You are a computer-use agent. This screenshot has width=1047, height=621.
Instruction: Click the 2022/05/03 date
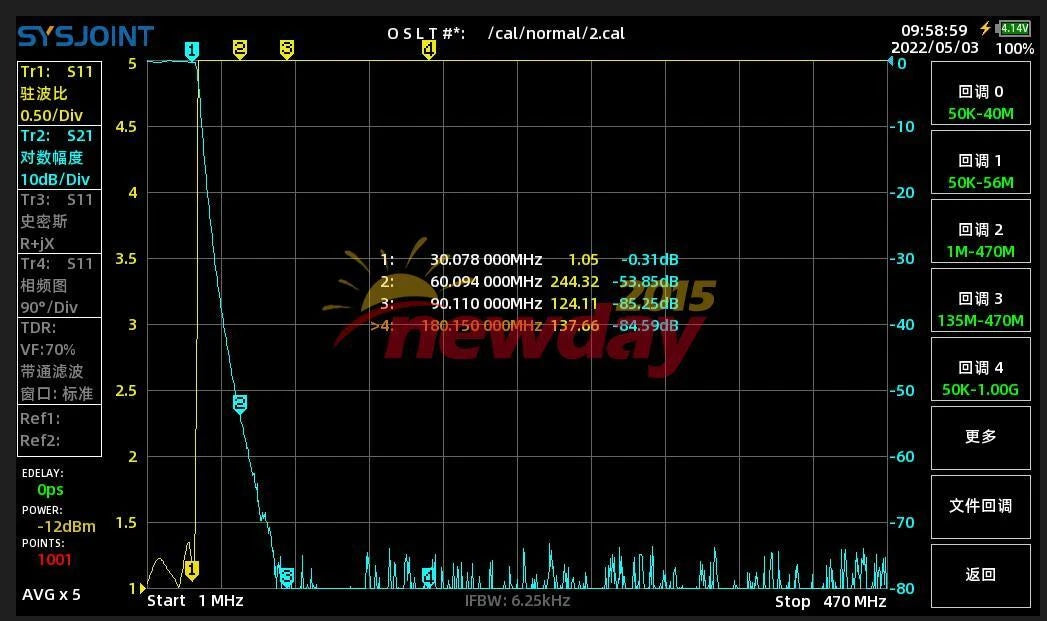935,48
